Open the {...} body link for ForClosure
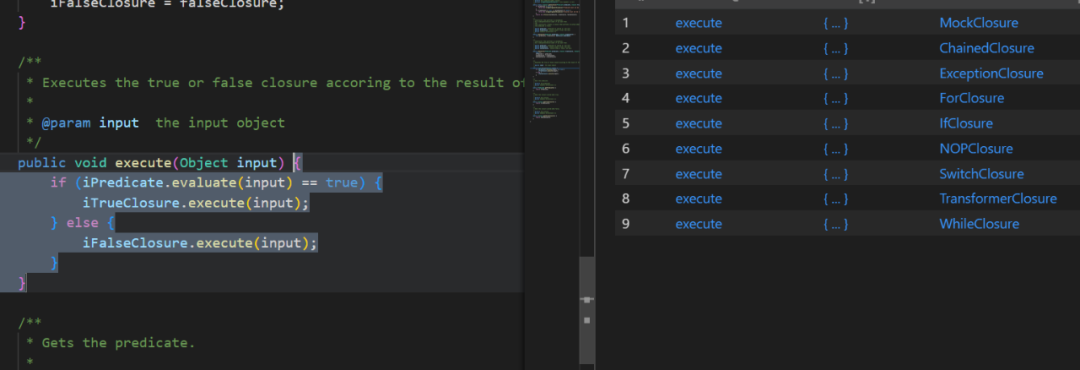The width and height of the screenshot is (1080, 370). coord(835,98)
